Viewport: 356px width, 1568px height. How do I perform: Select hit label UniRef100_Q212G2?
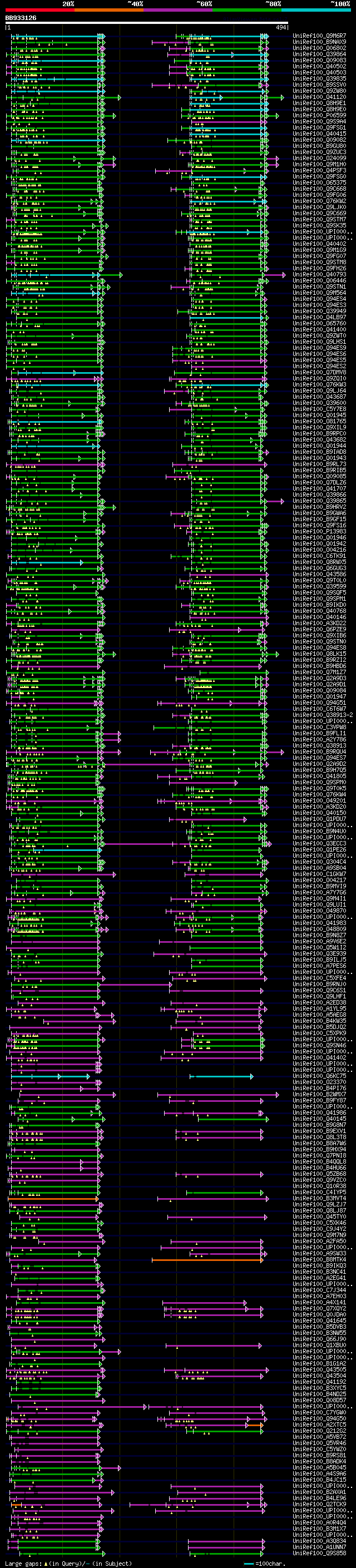(x=319, y=1431)
